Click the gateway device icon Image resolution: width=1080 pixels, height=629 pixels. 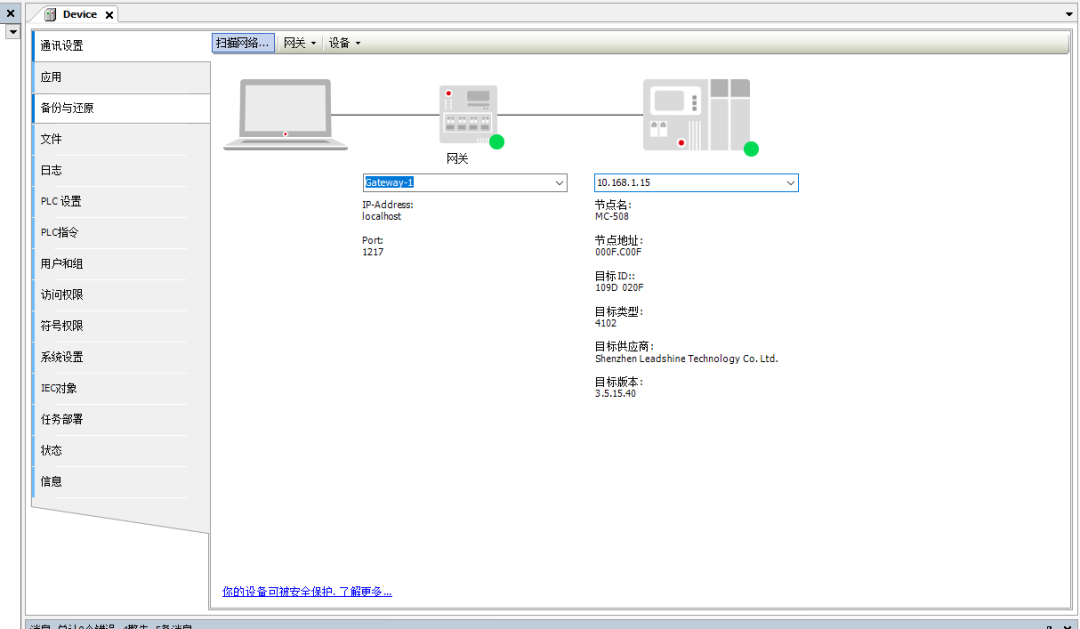[467, 114]
